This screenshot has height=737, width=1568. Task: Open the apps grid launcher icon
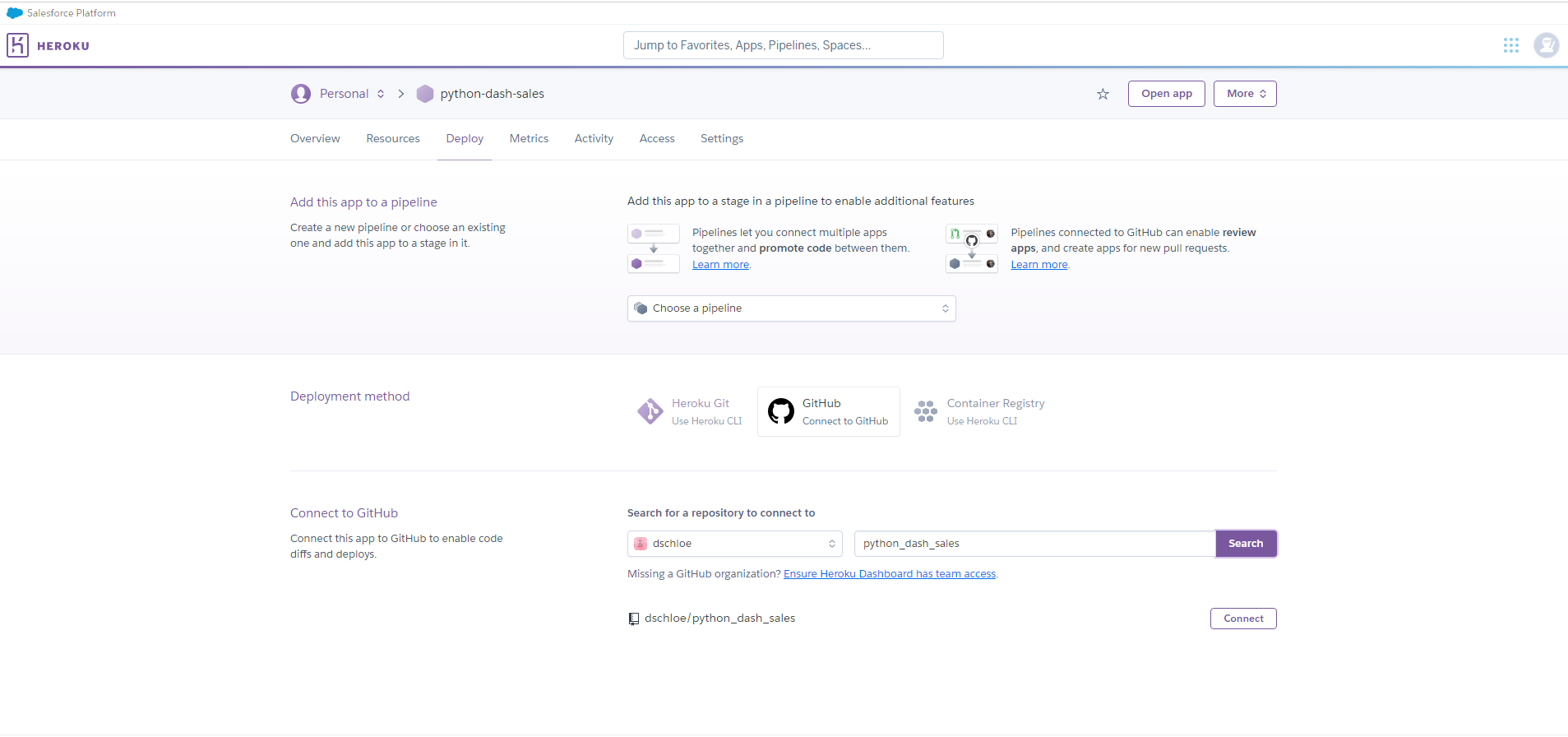[x=1511, y=45]
